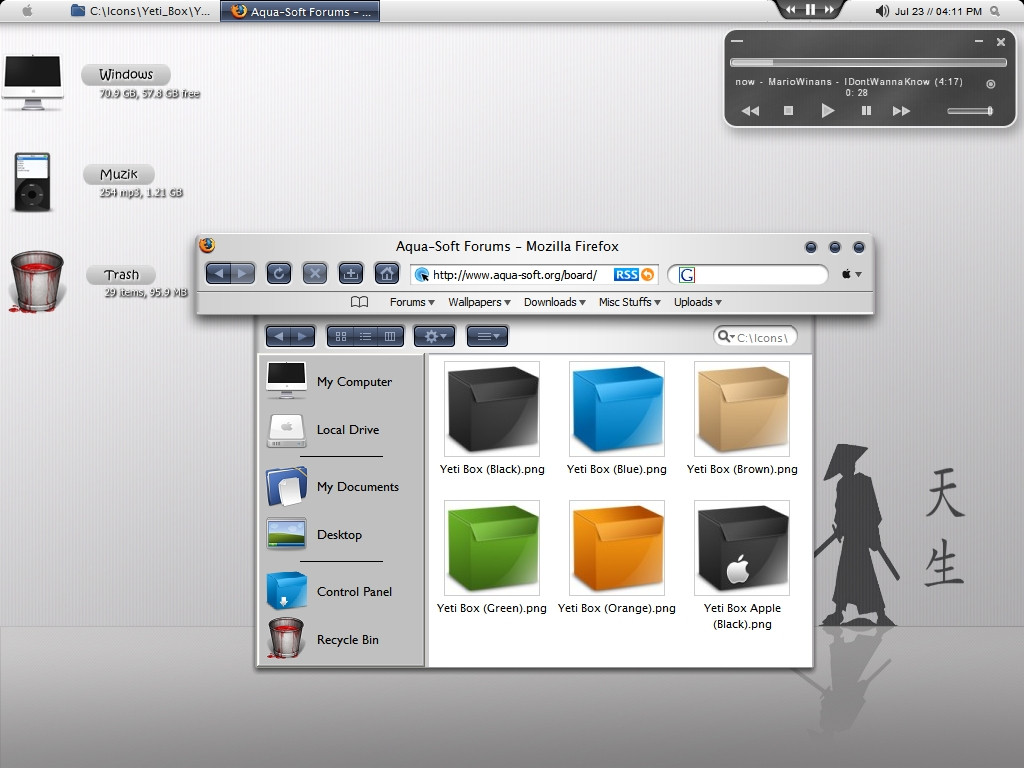Switch to Aqua-Soft Forums taskbar tab
The image size is (1024, 768).
tap(299, 12)
